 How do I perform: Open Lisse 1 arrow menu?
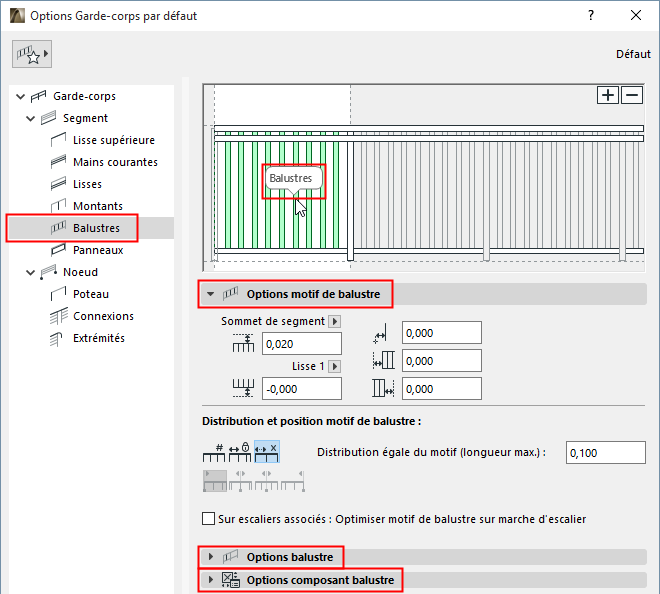pos(335,366)
